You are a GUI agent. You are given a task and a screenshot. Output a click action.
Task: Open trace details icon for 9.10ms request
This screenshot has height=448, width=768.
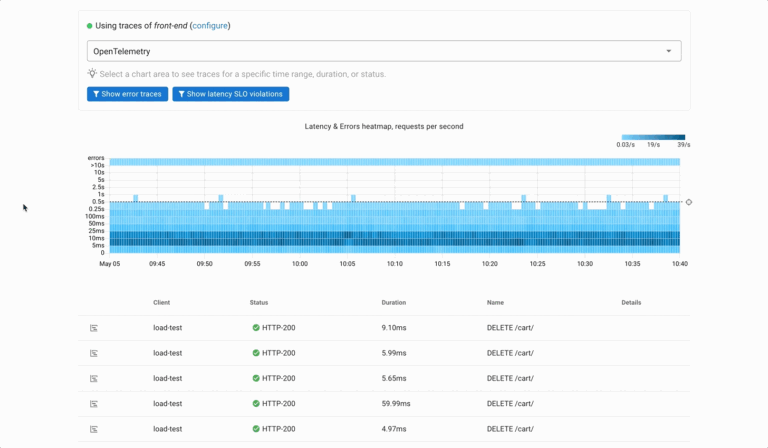click(x=94, y=327)
